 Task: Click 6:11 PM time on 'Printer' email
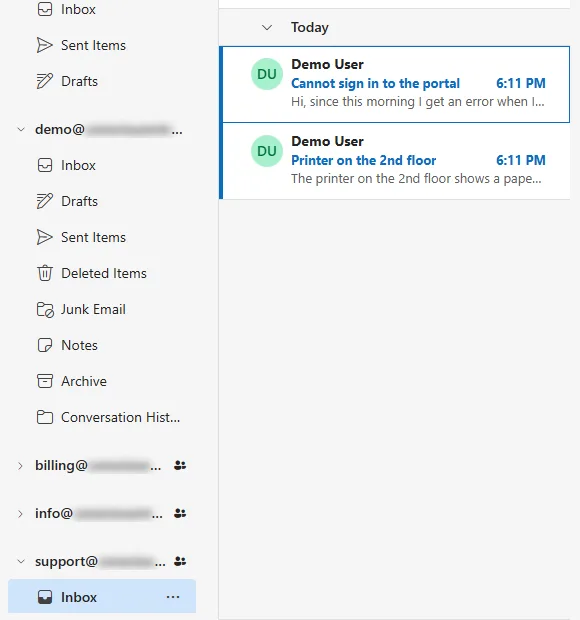(521, 160)
